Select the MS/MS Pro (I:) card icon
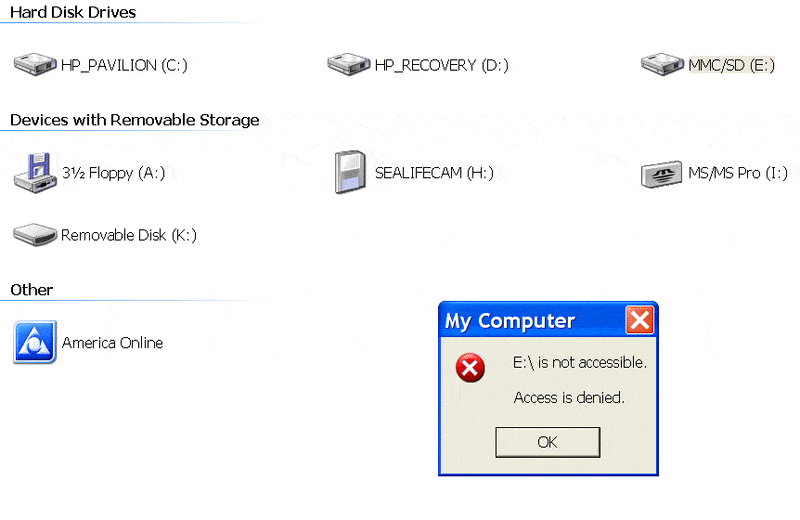The image size is (800, 520). pos(663,173)
